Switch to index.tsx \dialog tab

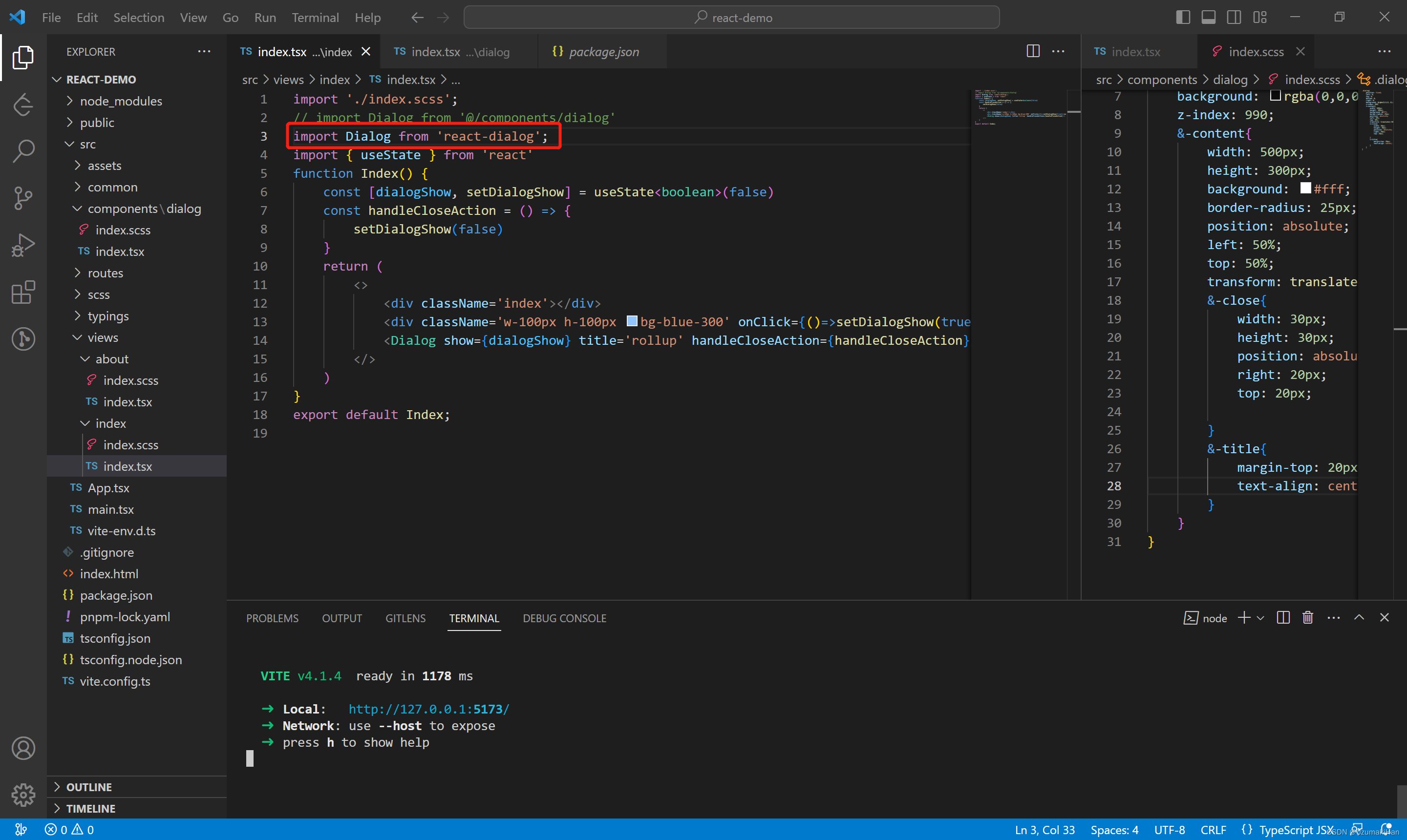tap(458, 51)
